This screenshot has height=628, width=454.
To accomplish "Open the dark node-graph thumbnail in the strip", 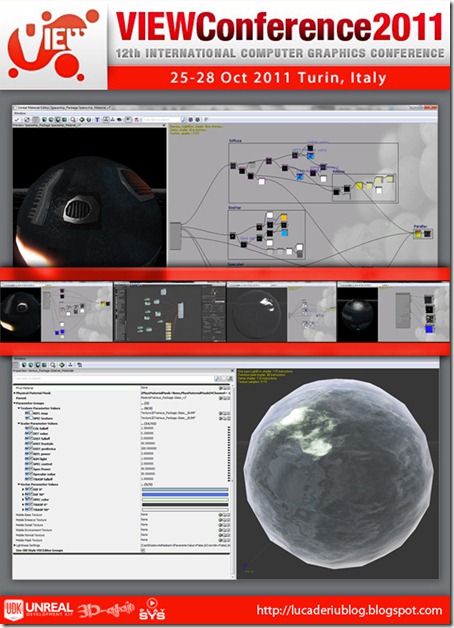I will 170,312.
